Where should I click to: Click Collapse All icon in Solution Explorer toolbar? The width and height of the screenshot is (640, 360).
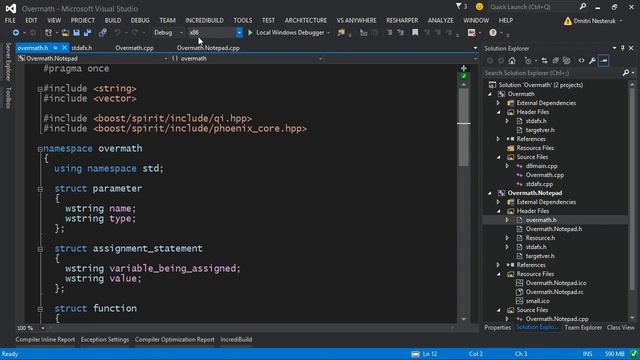(x=556, y=61)
